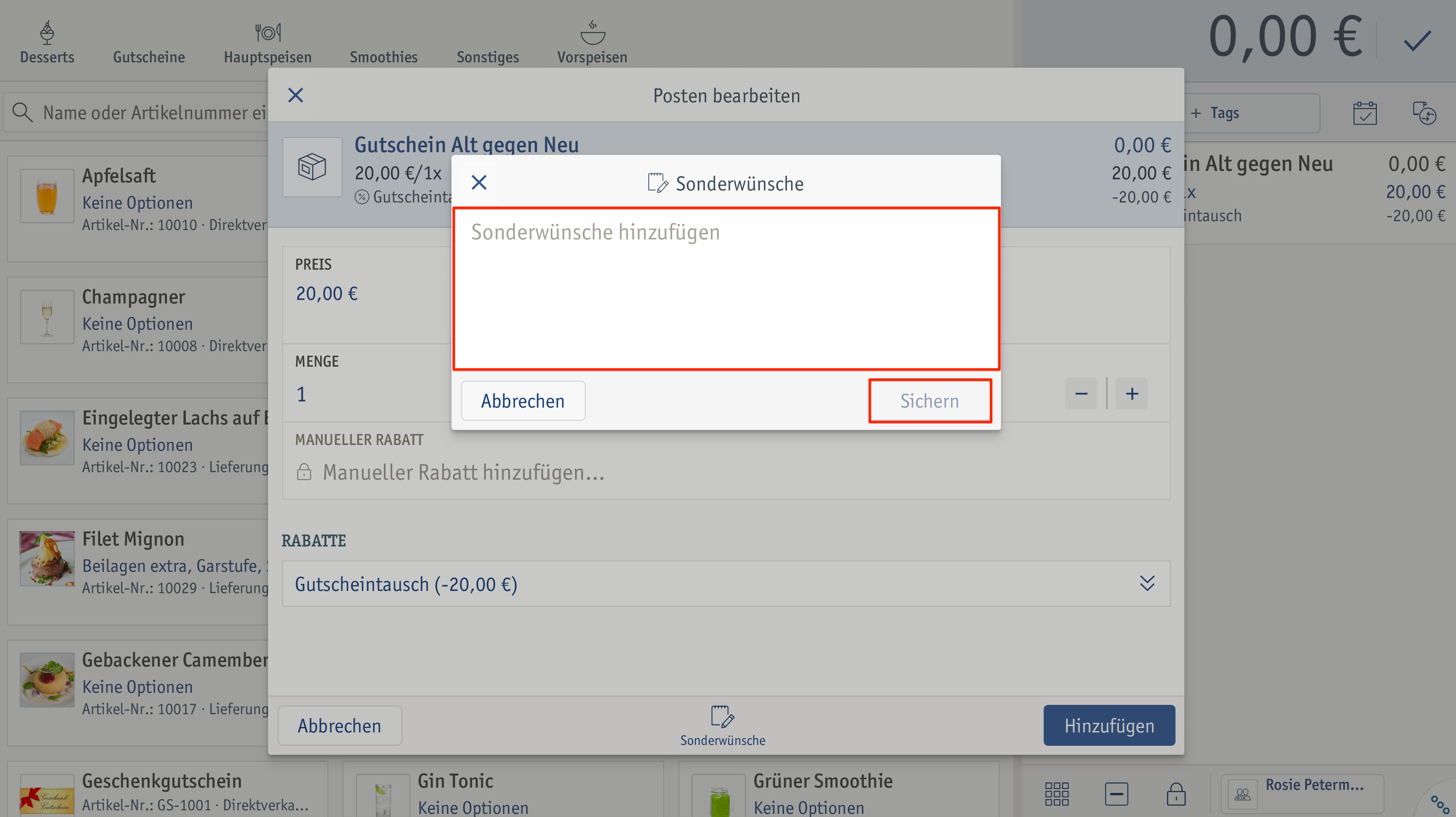Click the lock icon beside manual discount

click(304, 472)
